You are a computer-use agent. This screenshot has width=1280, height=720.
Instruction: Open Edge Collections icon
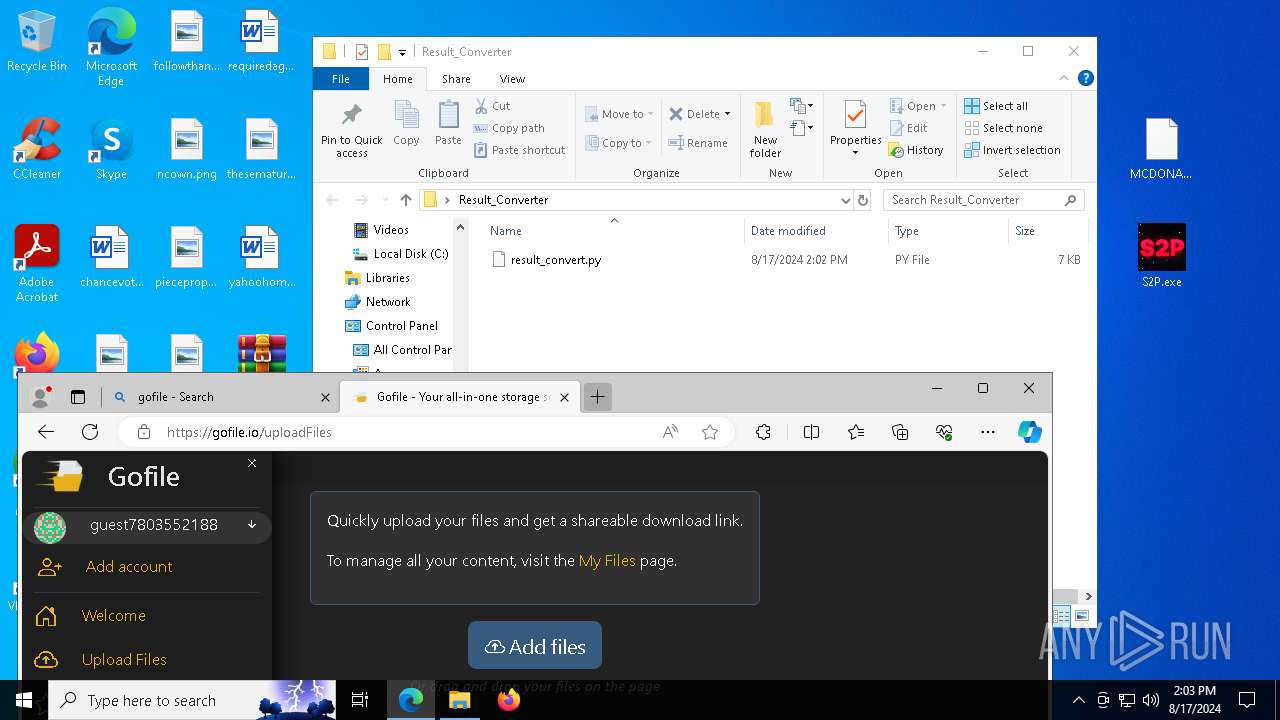click(900, 432)
